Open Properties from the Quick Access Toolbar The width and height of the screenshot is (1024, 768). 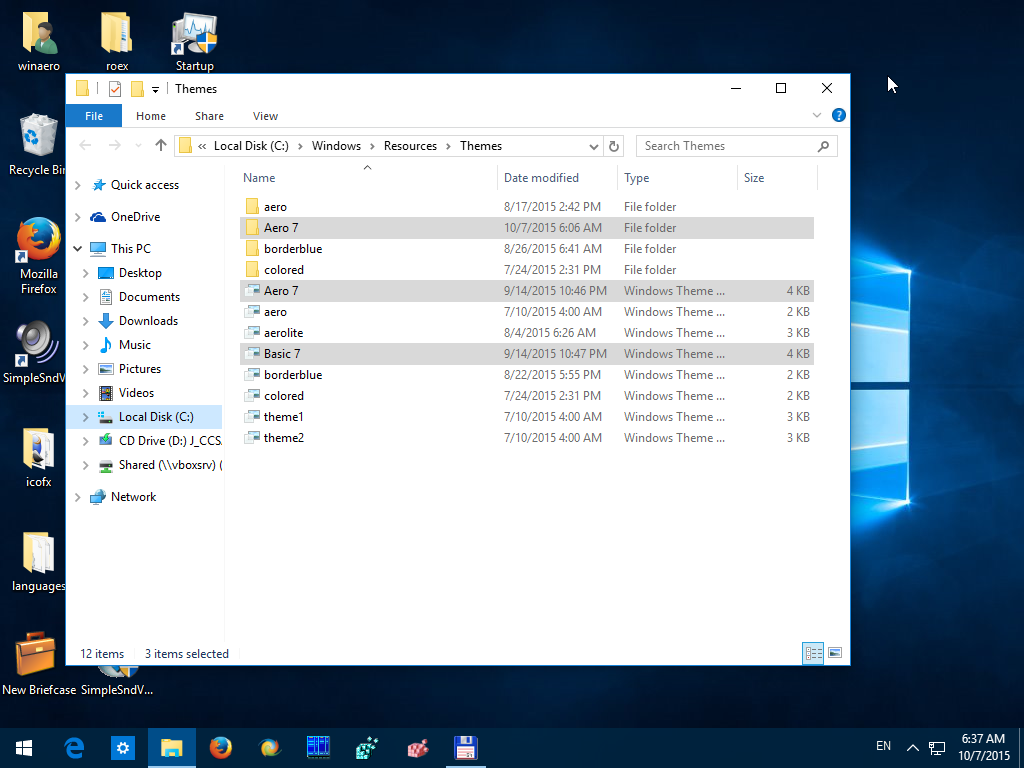pyautogui.click(x=113, y=88)
